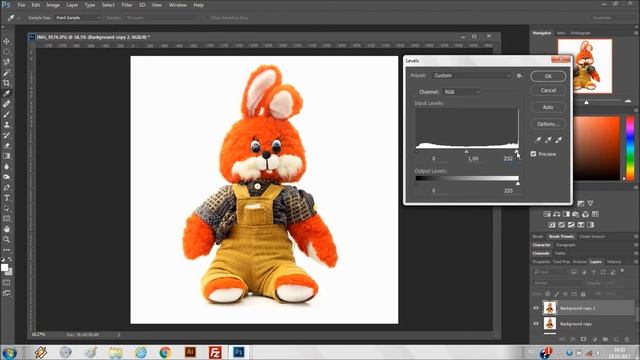Select the Crop tool

pos(7,83)
